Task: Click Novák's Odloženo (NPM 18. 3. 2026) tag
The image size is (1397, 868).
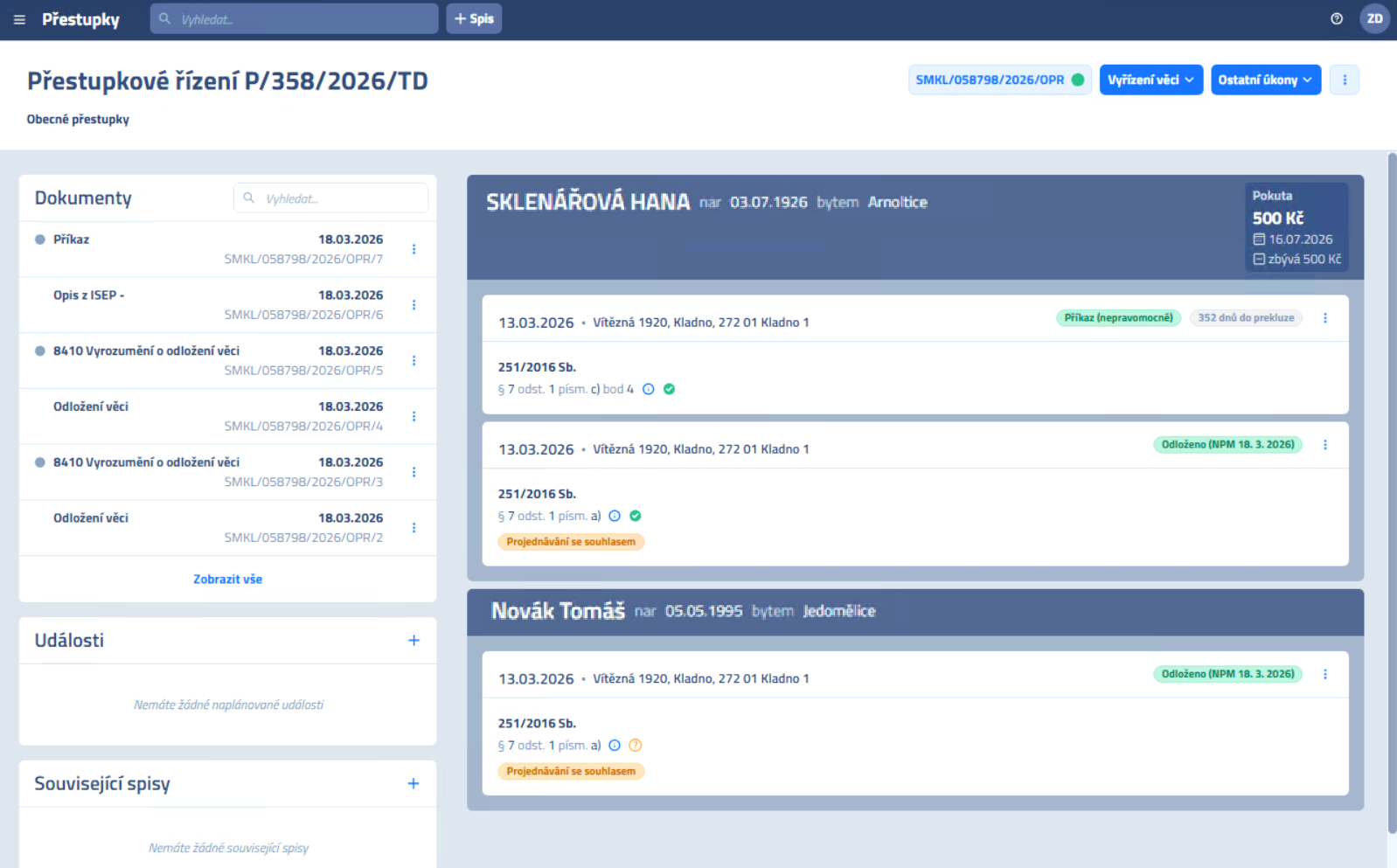Action: [1227, 674]
